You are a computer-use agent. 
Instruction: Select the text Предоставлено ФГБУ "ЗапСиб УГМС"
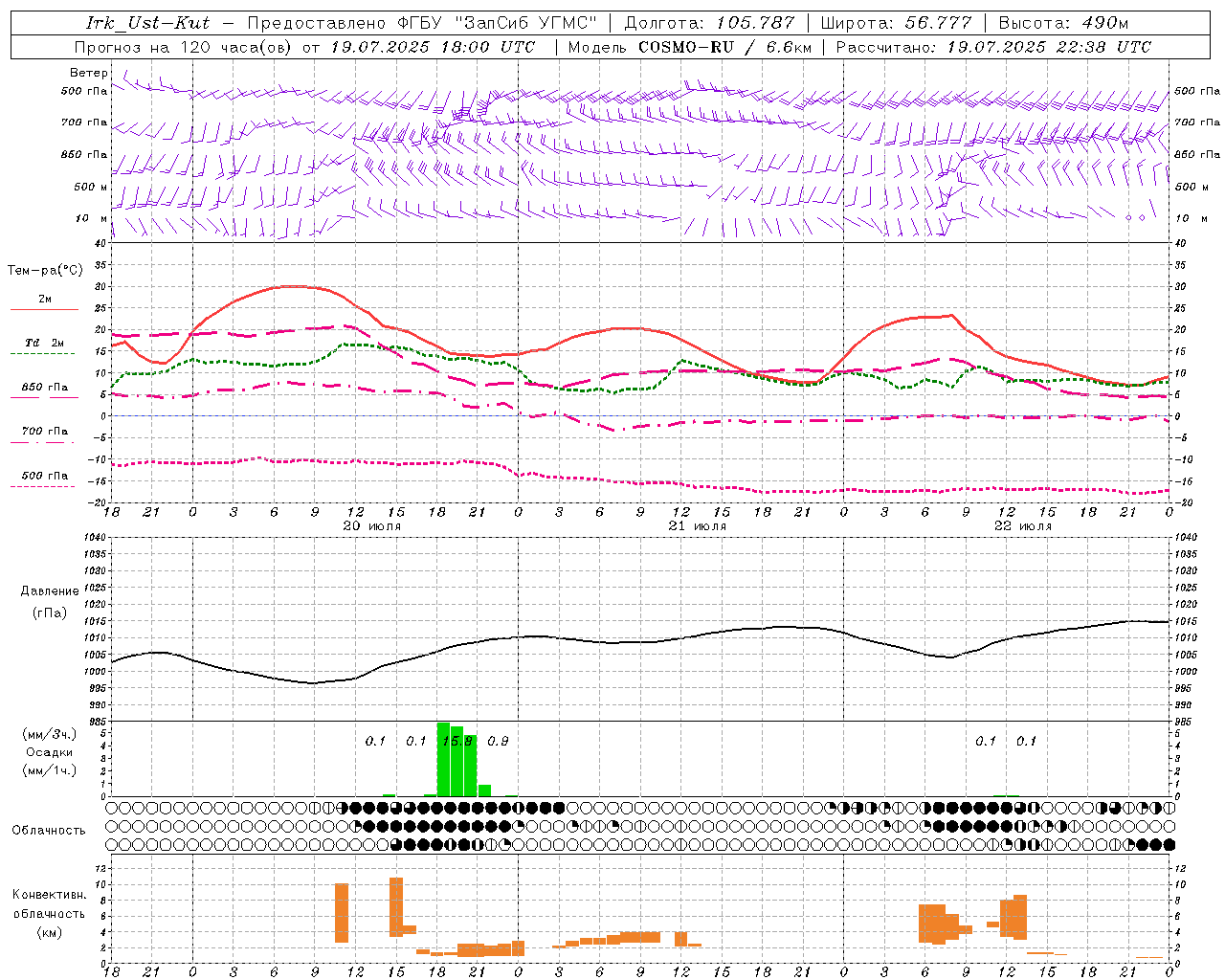[422, 23]
